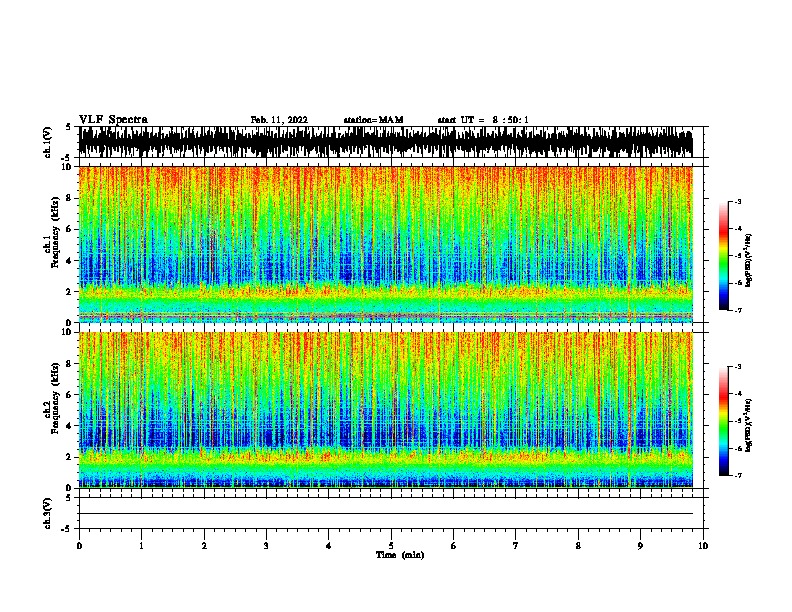
Task: Click the ch.2 colorbar log(PSD) unit label
Action: [749, 425]
